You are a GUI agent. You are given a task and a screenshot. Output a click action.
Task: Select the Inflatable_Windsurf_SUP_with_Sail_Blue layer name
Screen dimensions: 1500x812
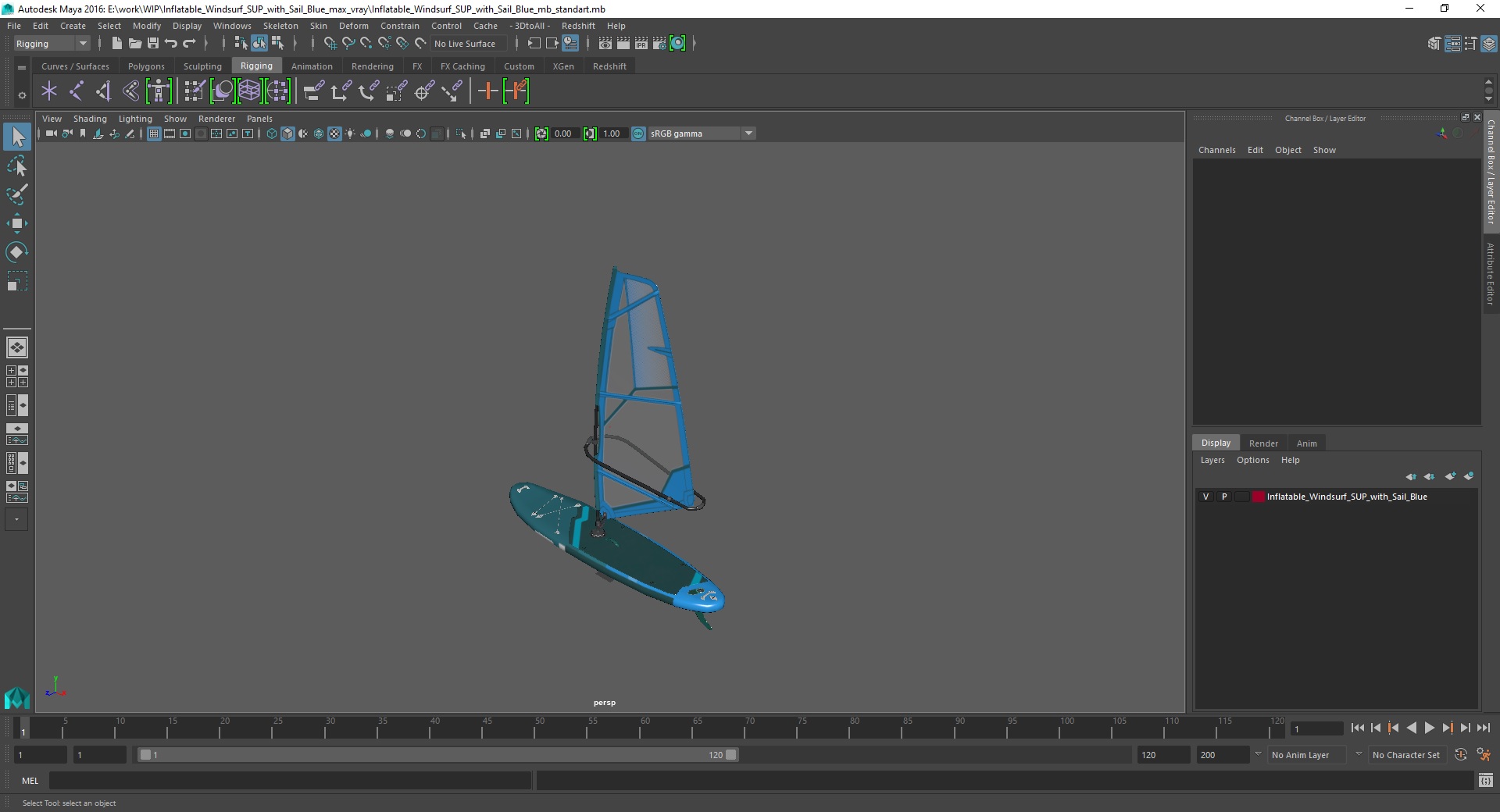click(1346, 497)
